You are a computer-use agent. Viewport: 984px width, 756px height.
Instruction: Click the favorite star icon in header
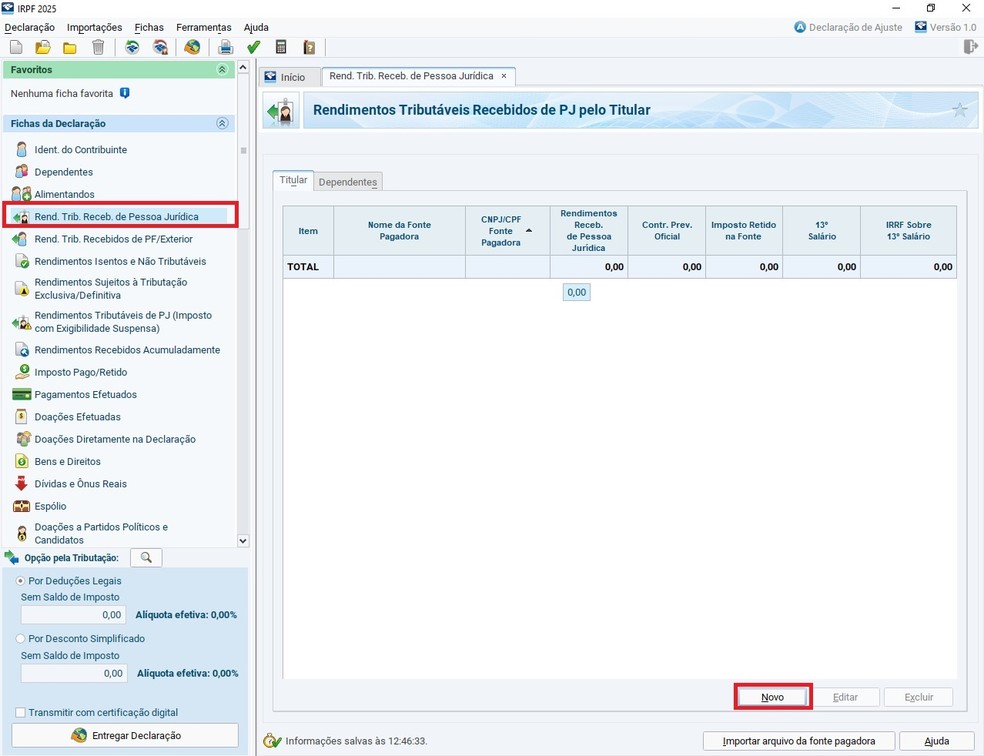click(x=959, y=110)
